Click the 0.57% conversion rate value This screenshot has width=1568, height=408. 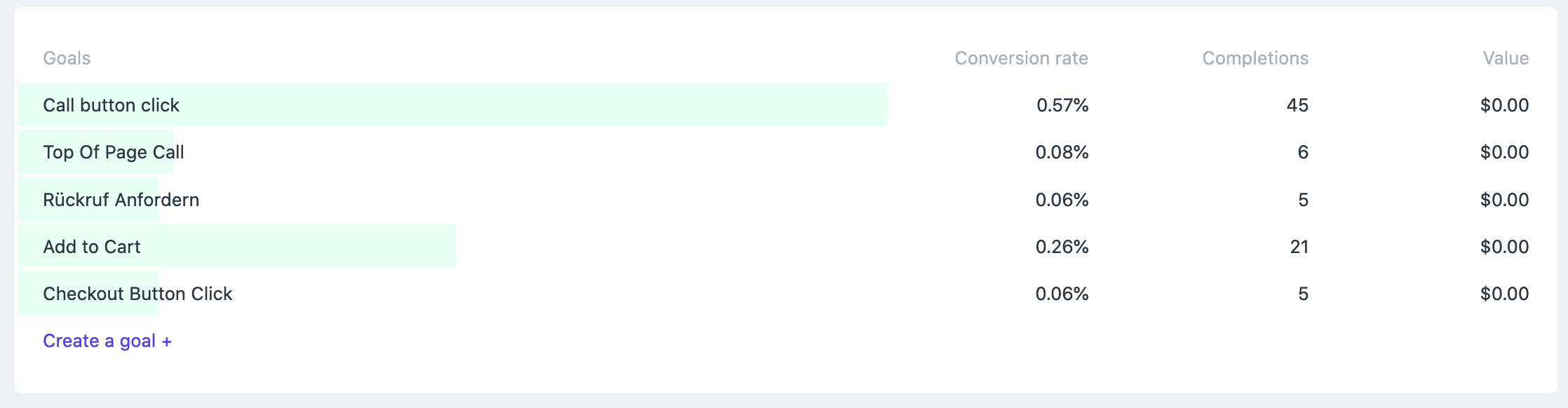coord(1062,105)
